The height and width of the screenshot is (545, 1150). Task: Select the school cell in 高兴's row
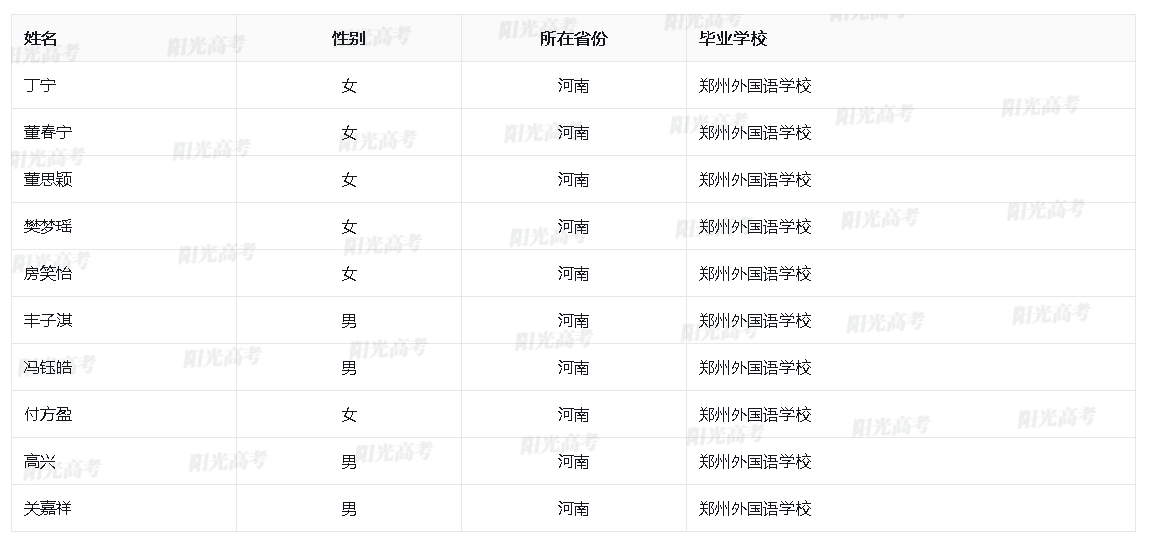point(755,462)
